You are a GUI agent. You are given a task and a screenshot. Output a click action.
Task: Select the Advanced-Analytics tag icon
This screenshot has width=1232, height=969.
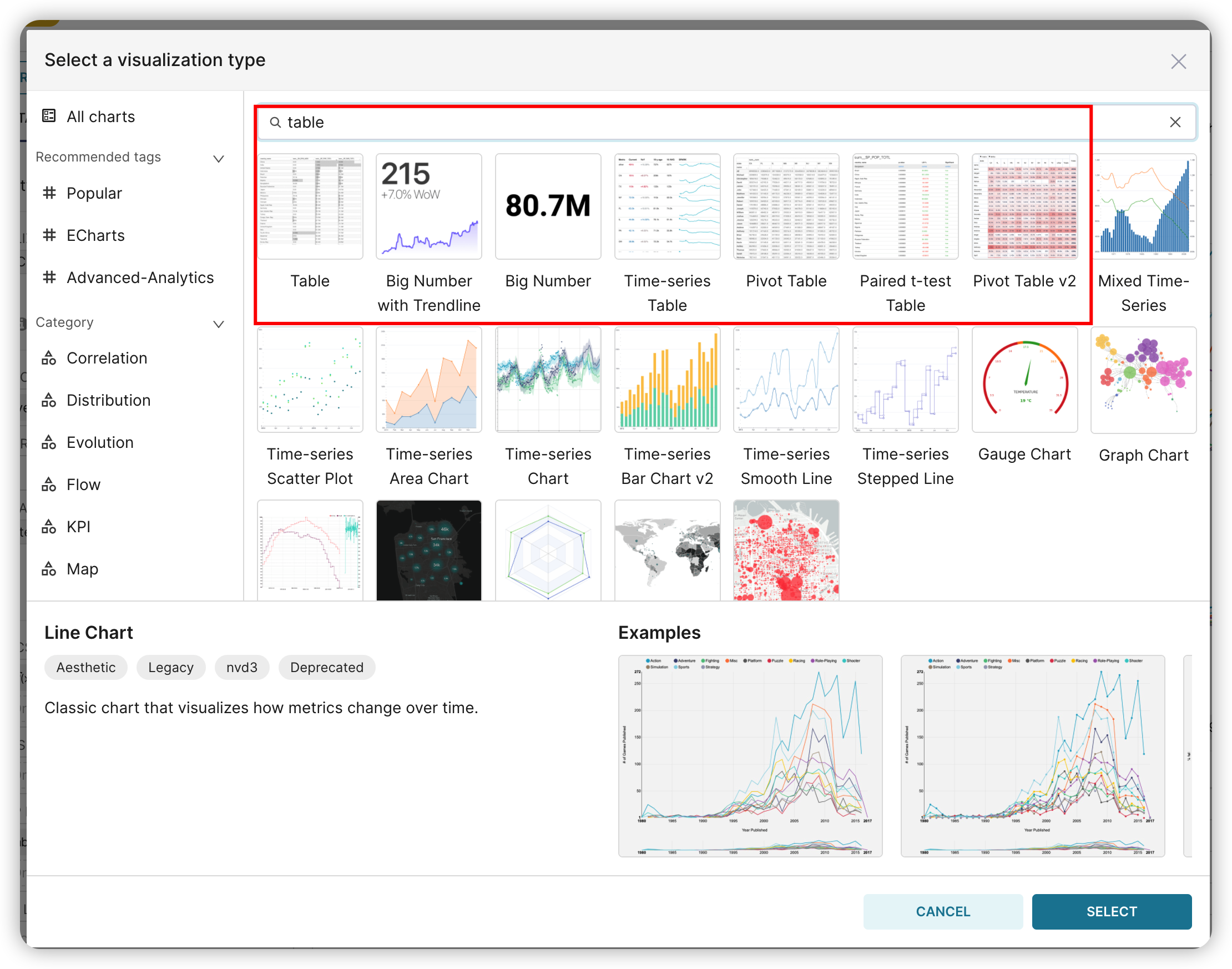click(49, 277)
